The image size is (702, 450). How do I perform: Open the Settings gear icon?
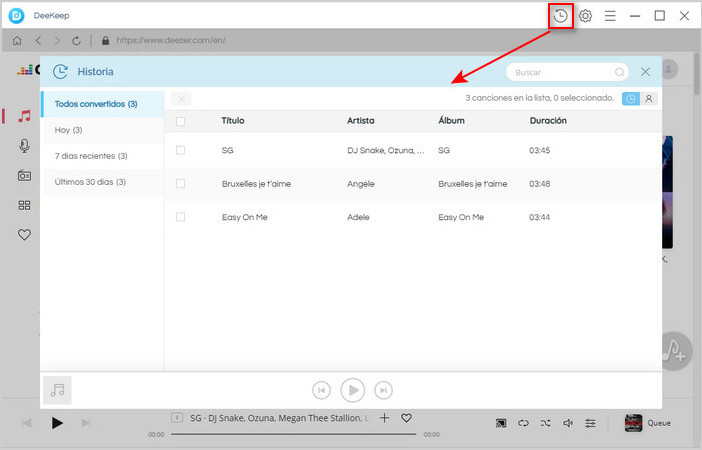585,16
